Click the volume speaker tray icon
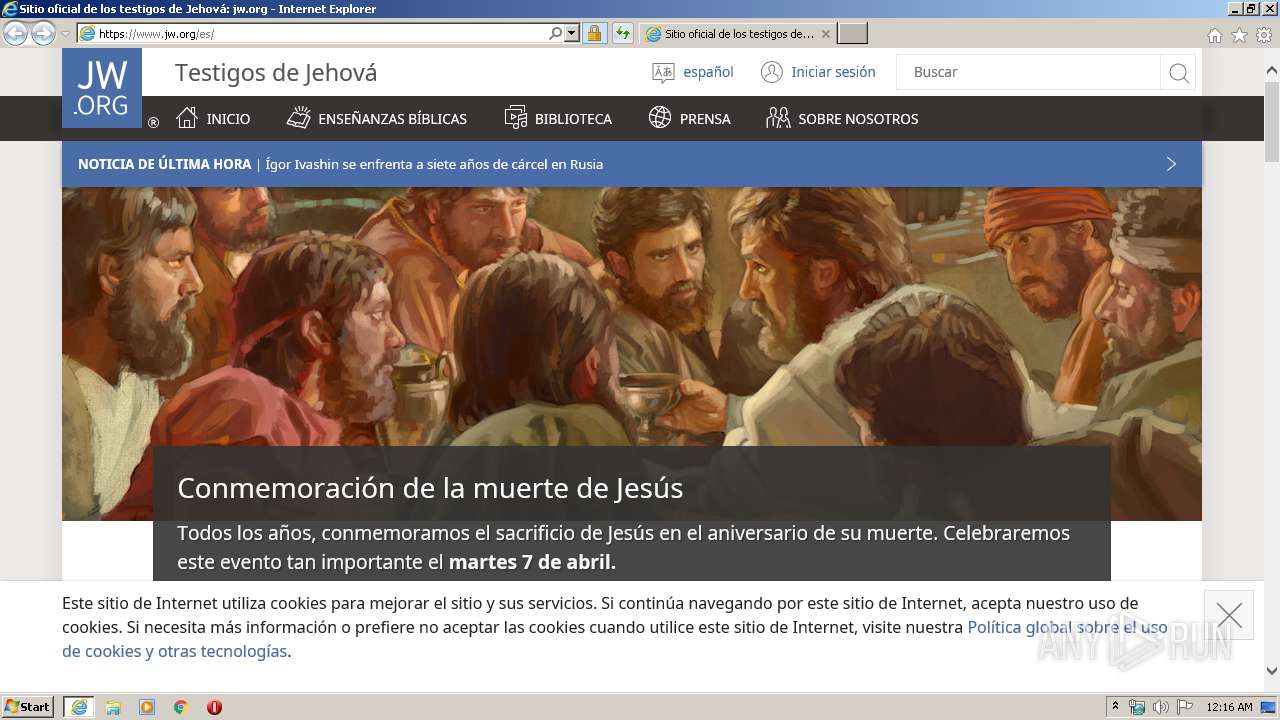Viewport: 1280px width, 720px height. pyautogui.click(x=1160, y=707)
